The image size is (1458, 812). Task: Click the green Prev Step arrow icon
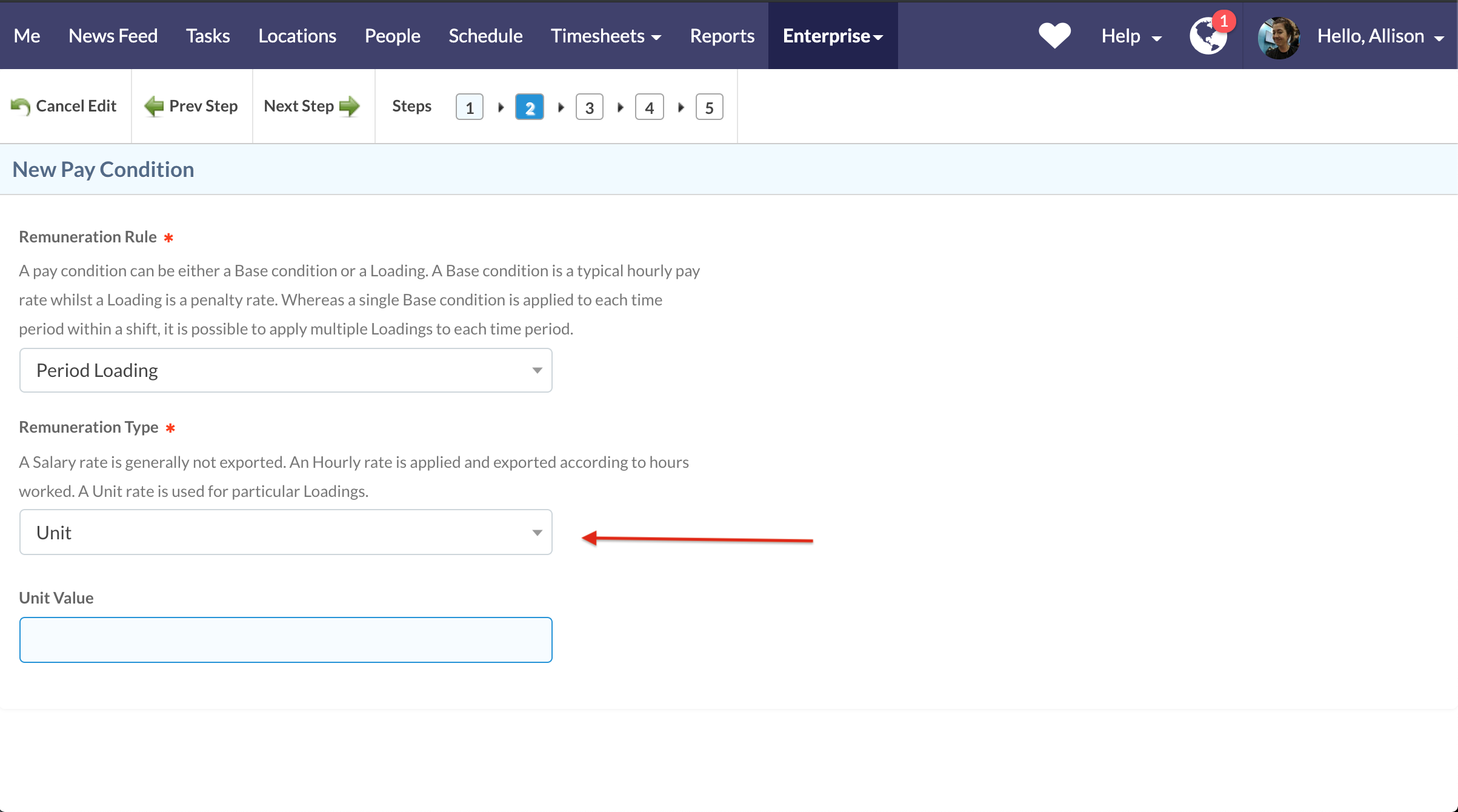(x=154, y=107)
